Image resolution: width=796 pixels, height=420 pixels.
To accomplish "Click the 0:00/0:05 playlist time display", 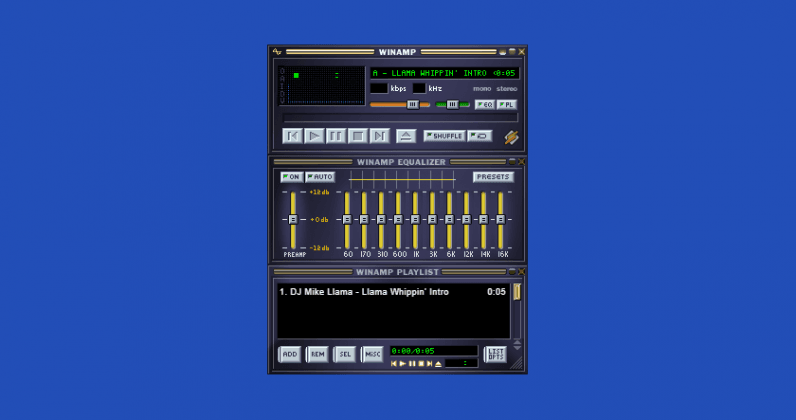I will pyautogui.click(x=434, y=351).
